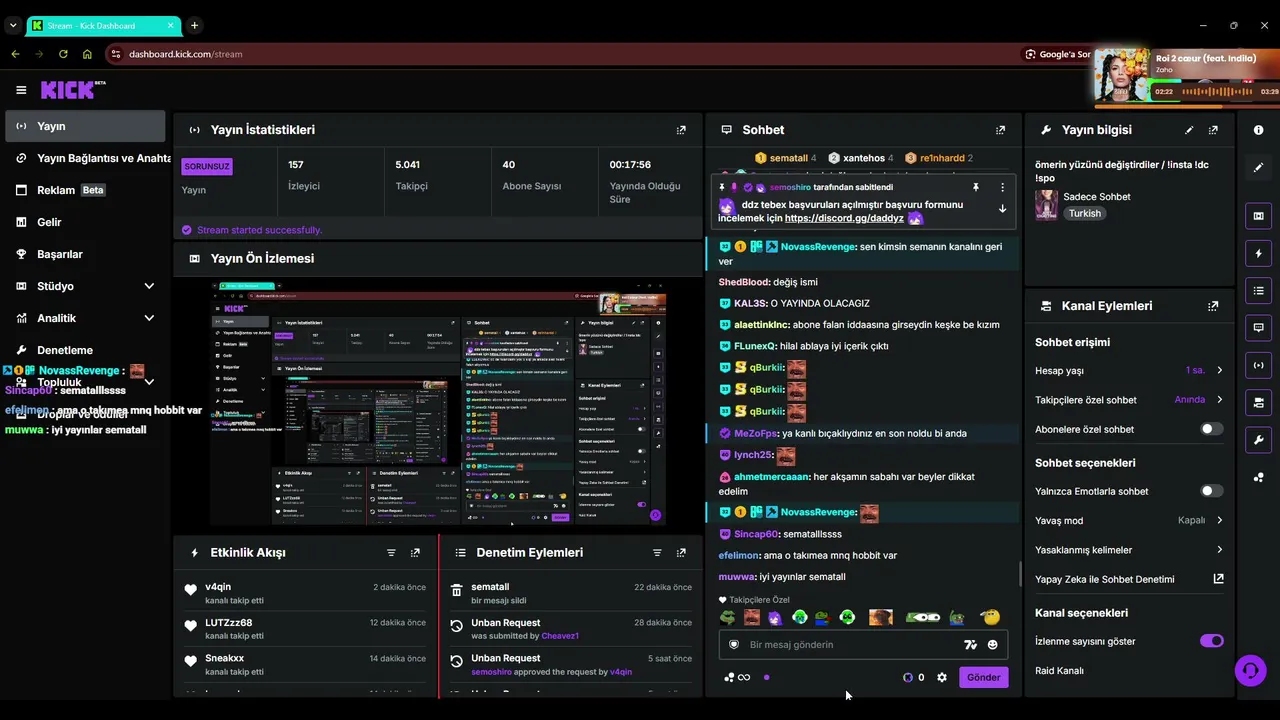The height and width of the screenshot is (720, 1280).
Task: Click the Raid Kanalı option
Action: pyautogui.click(x=1059, y=671)
